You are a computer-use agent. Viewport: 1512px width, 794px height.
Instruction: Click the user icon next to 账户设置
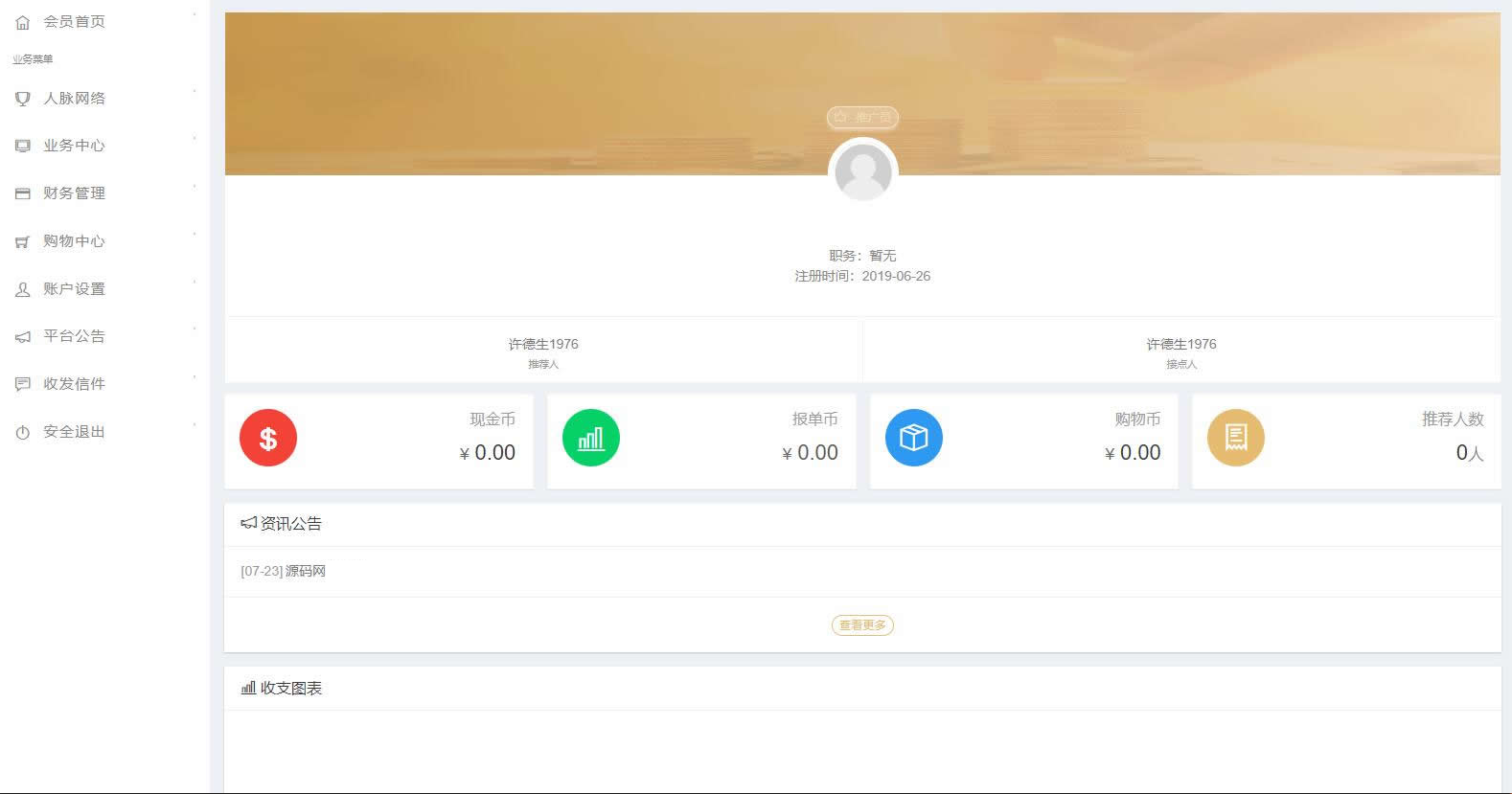[23, 289]
